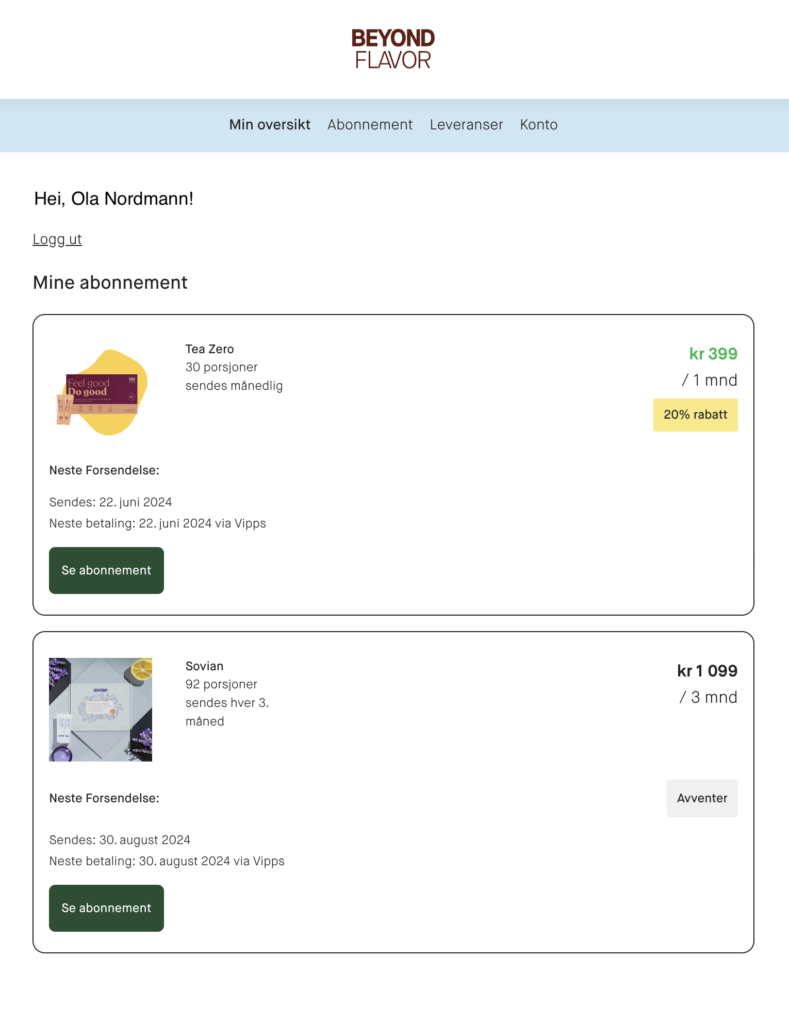
Task: Go to the Leveranser tab
Action: tap(466, 125)
